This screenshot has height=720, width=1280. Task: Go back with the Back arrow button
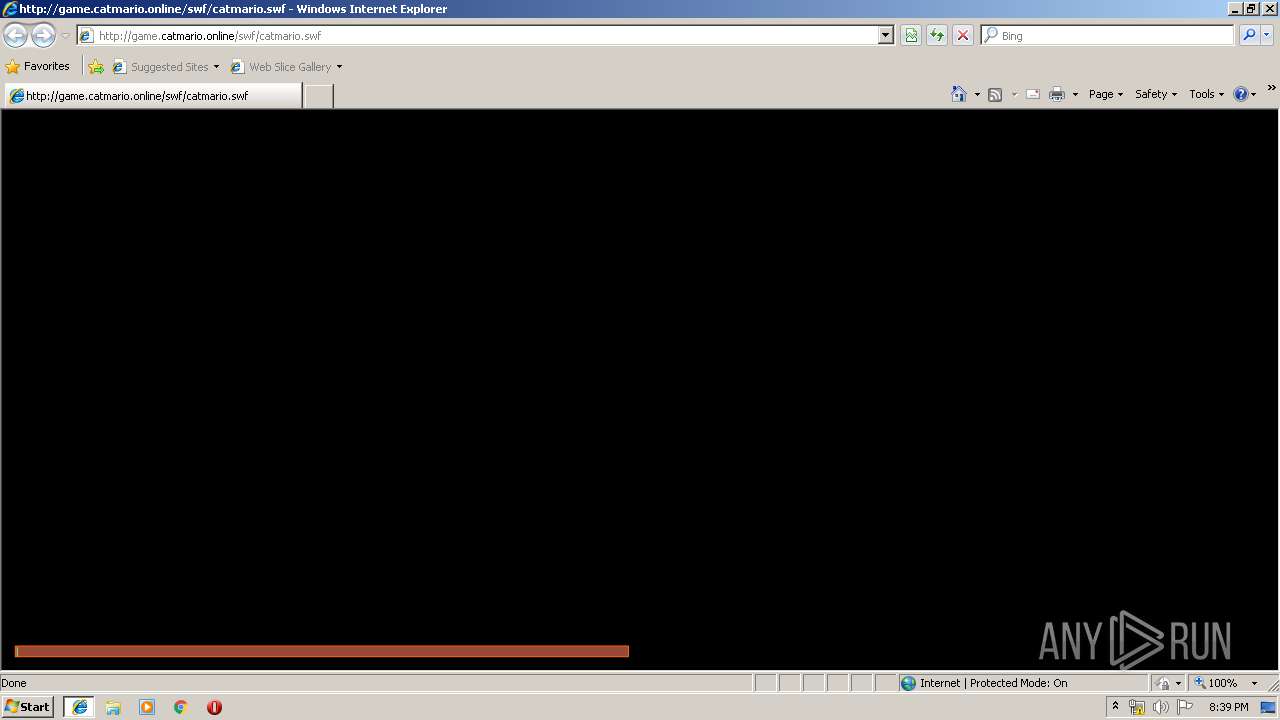(x=15, y=36)
